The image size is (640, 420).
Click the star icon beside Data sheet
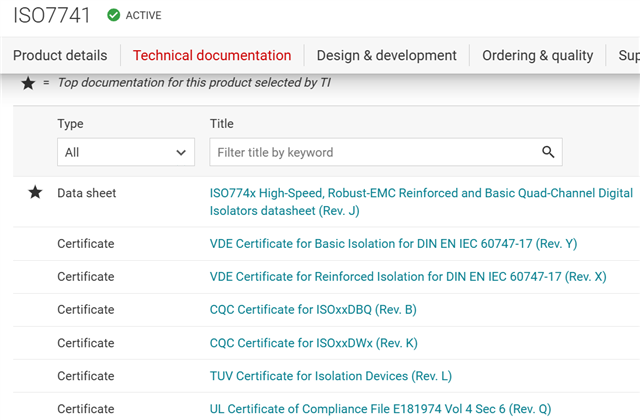click(35, 192)
